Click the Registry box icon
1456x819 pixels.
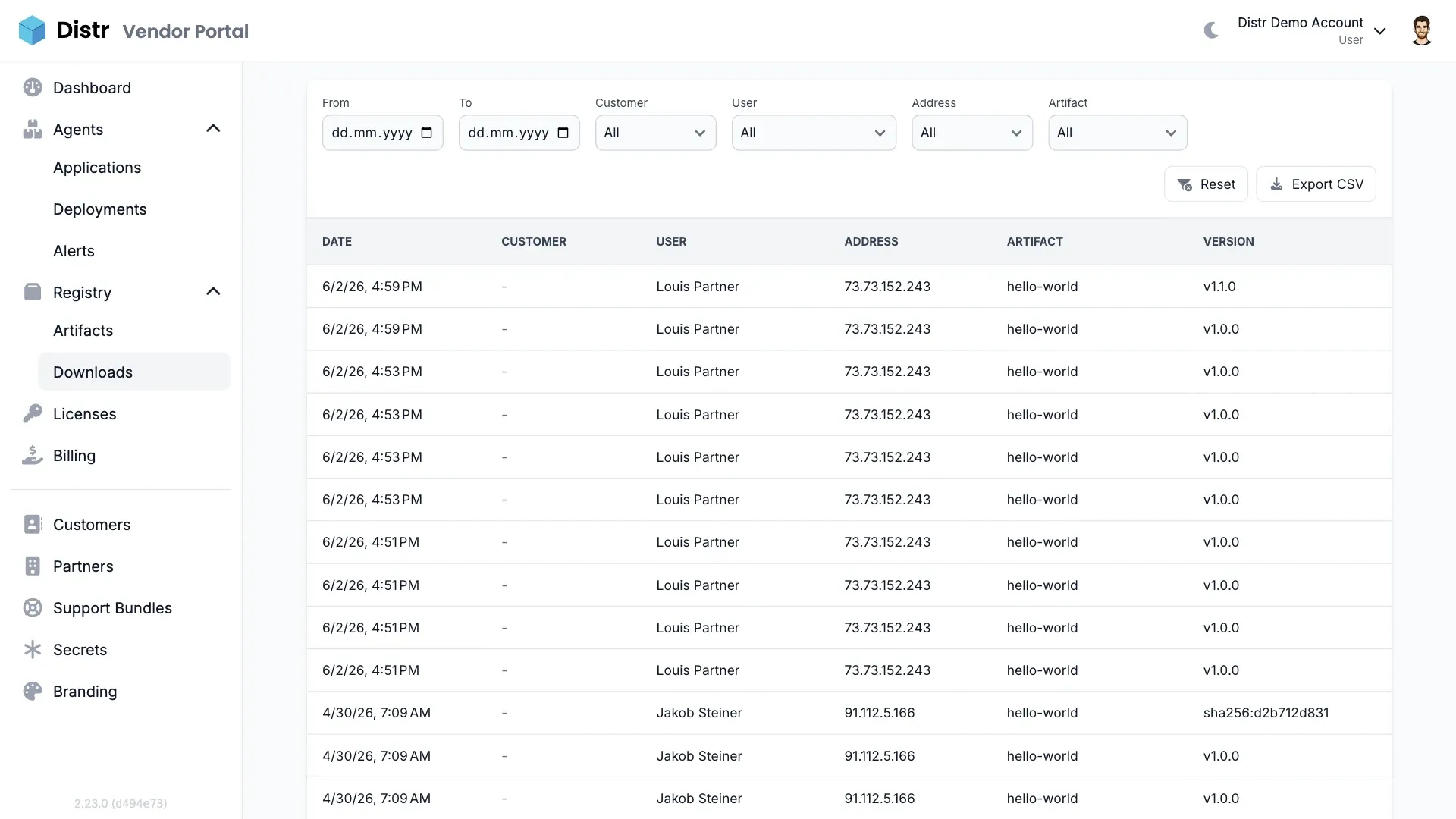[x=33, y=292]
